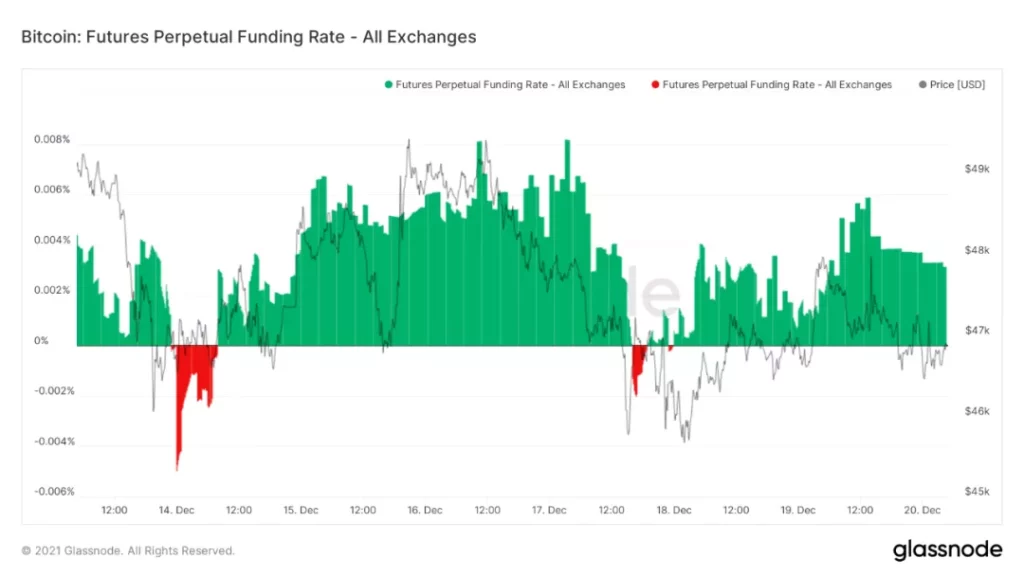This screenshot has height=576, width=1024.
Task: Click the 0.008% left axis label
Action: coord(52,140)
